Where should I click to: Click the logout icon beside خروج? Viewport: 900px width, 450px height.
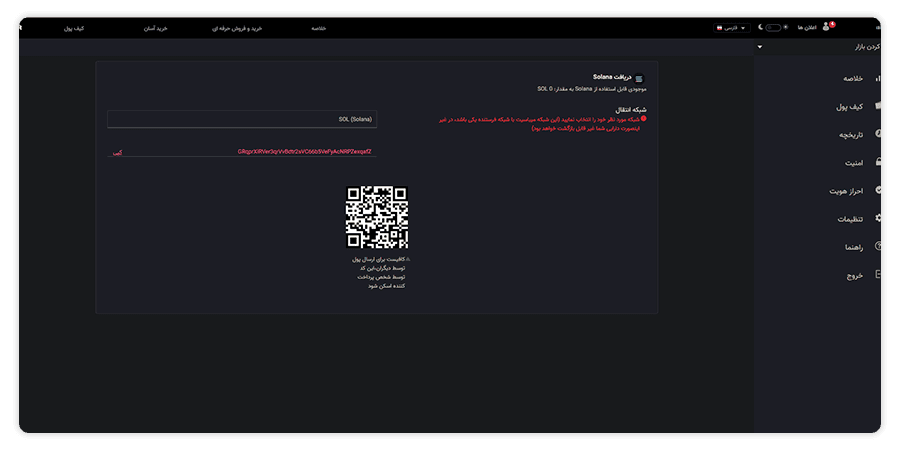tap(878, 274)
